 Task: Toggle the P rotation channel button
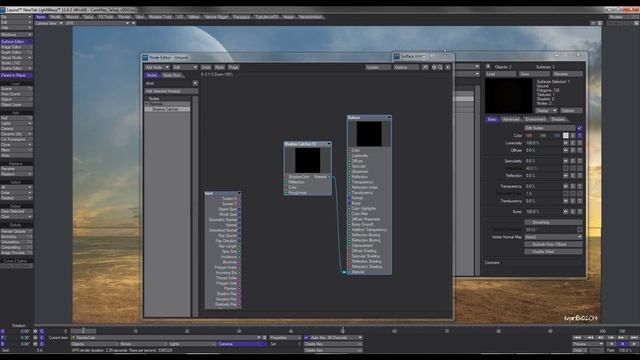3,338
